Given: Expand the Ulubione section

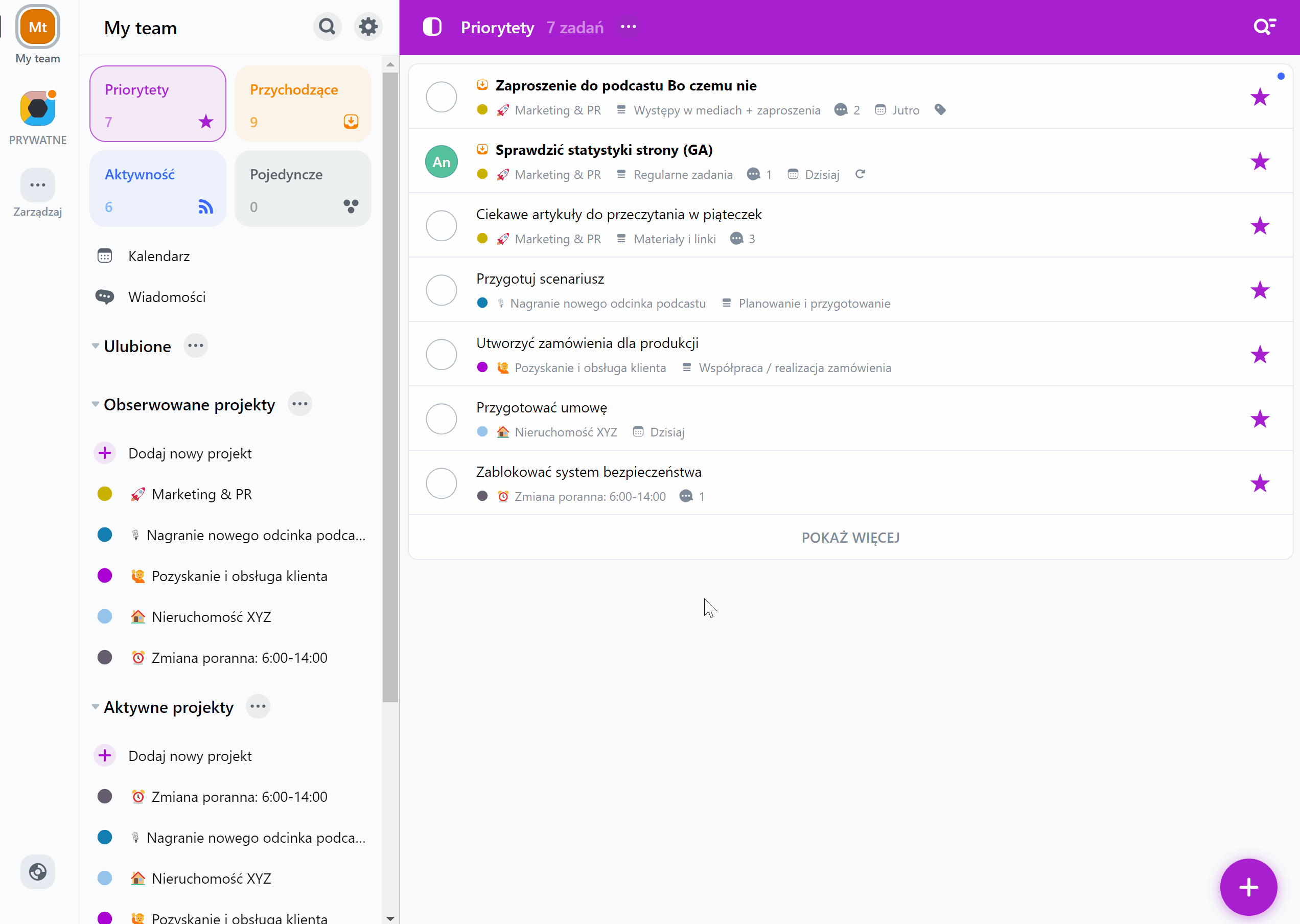Looking at the screenshot, I should click(95, 346).
